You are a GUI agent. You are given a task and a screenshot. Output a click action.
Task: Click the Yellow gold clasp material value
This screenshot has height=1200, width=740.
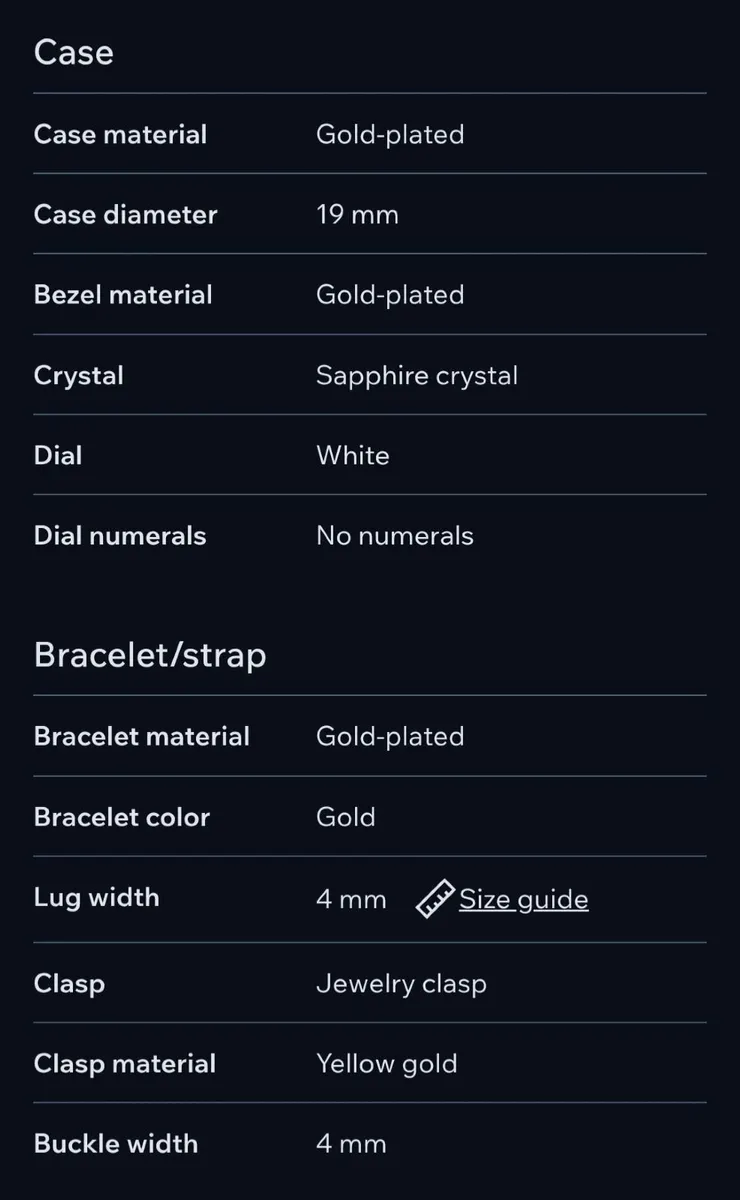point(387,1063)
